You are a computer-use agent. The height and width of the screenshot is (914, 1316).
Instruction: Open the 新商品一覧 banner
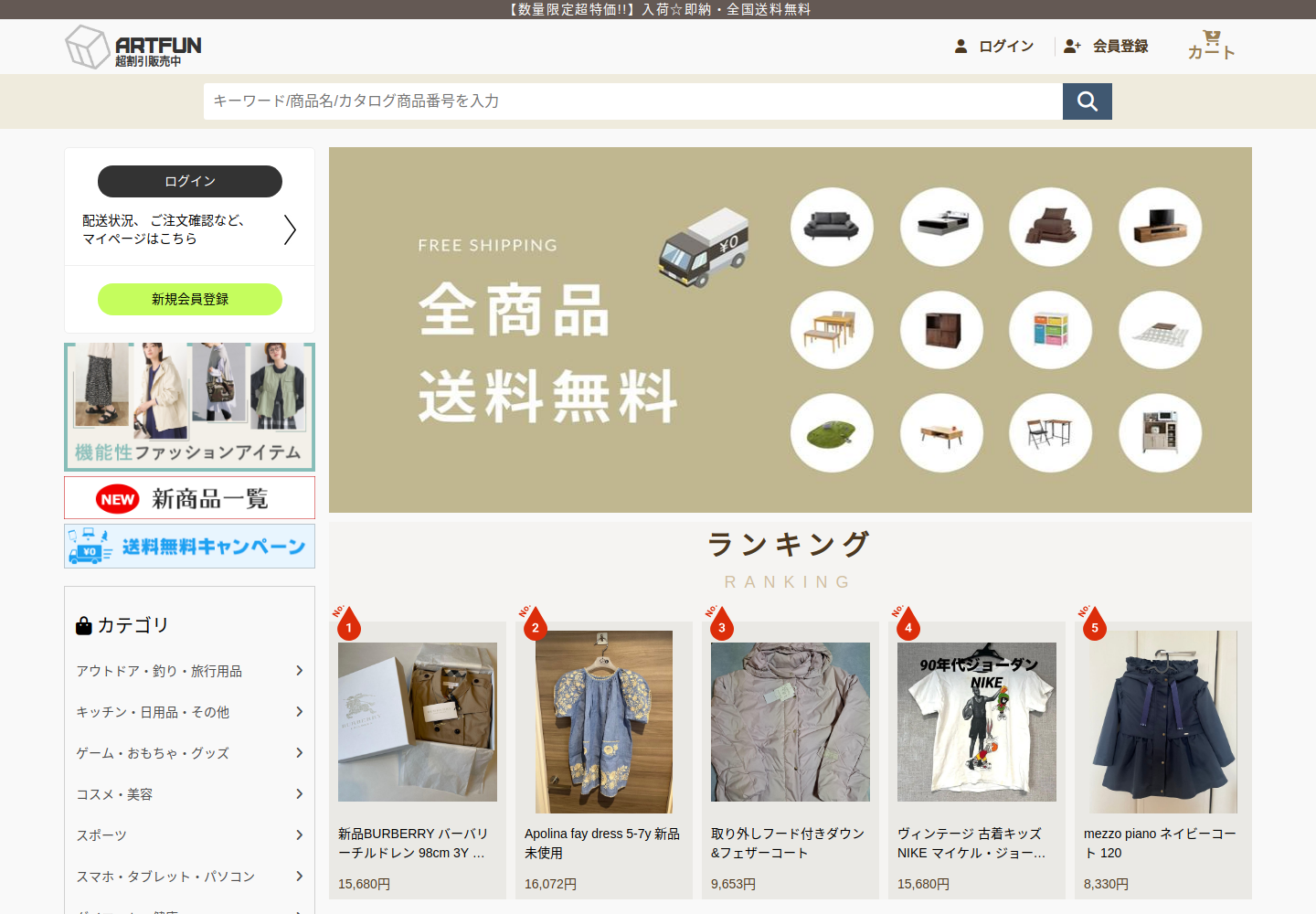pyautogui.click(x=190, y=498)
